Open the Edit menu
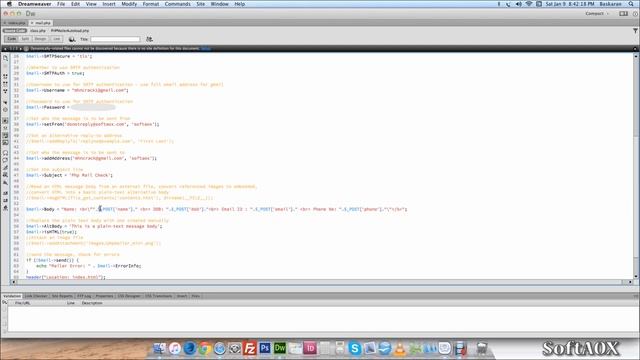Image resolution: width=640 pixels, height=360 pixels. [x=76, y=4]
